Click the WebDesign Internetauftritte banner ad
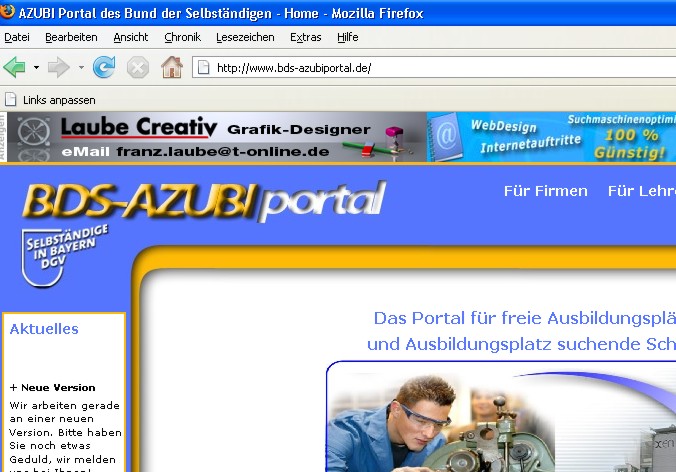The image size is (676, 472). click(551, 137)
